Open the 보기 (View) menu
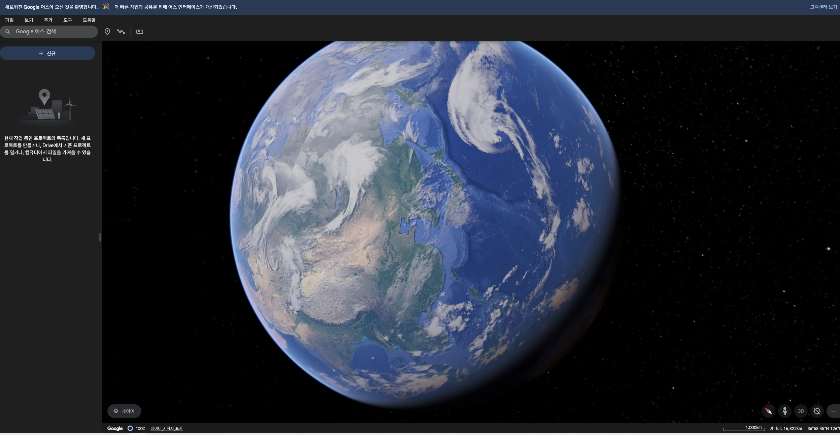 point(28,20)
